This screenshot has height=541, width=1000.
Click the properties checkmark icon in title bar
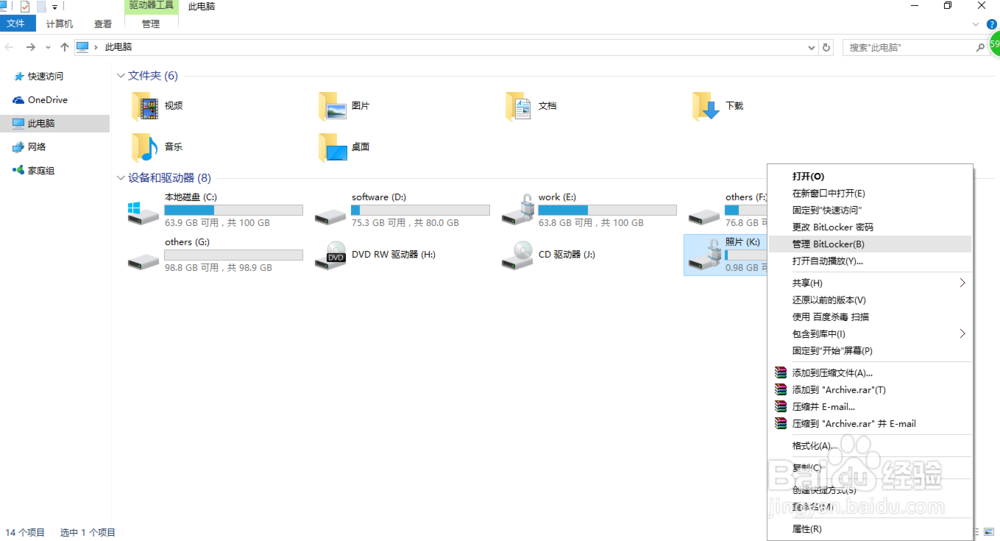point(25,6)
